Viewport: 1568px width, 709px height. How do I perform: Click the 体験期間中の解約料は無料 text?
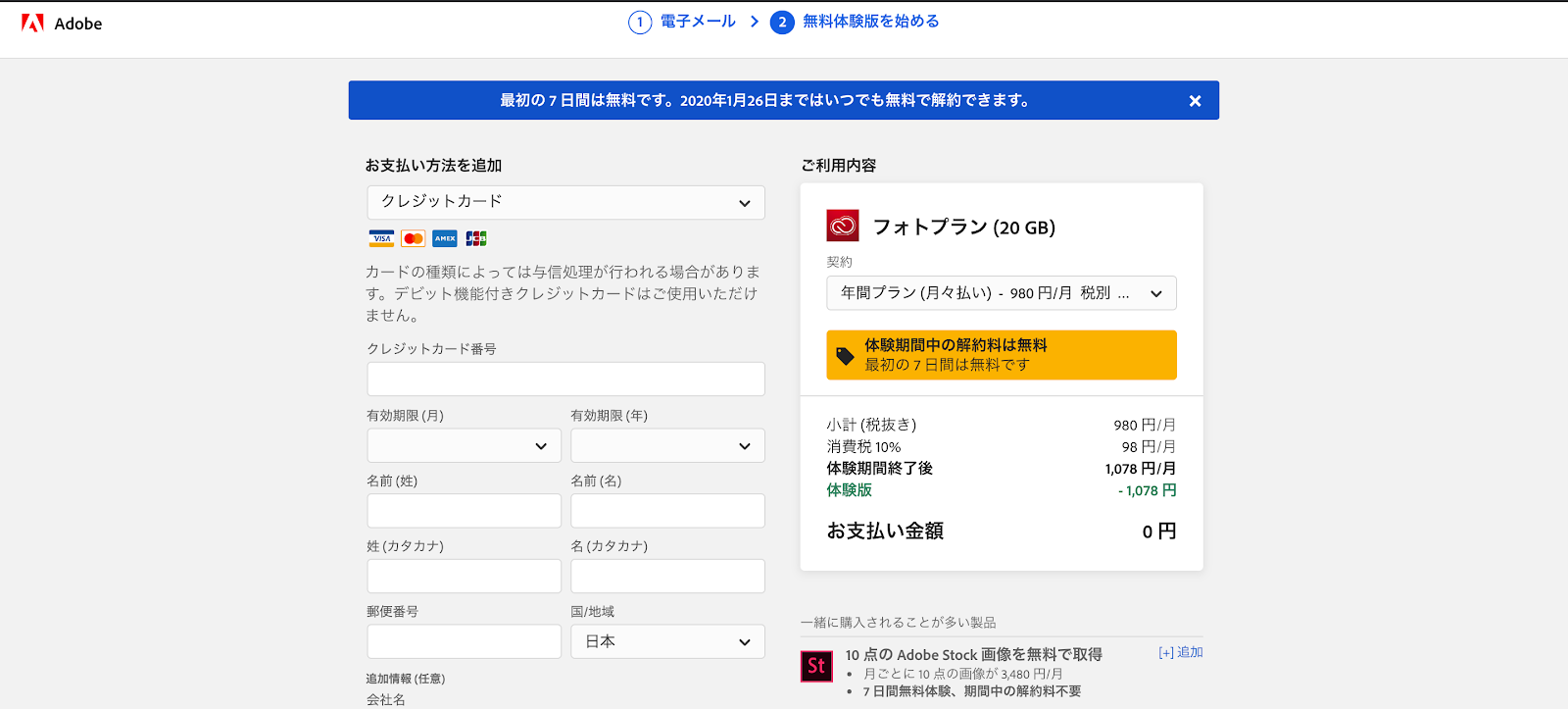point(955,345)
